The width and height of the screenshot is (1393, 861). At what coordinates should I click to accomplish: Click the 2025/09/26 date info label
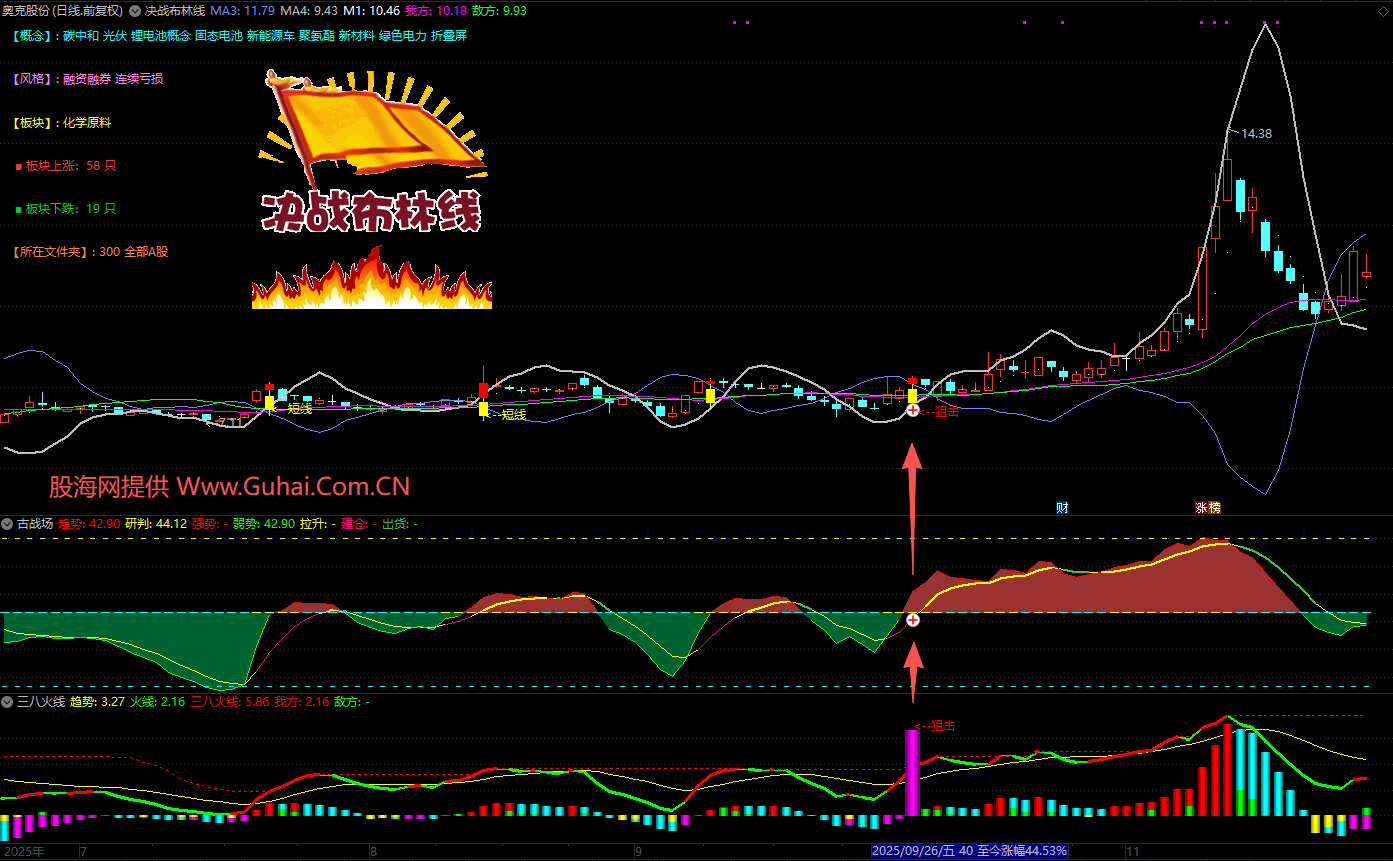point(969,851)
